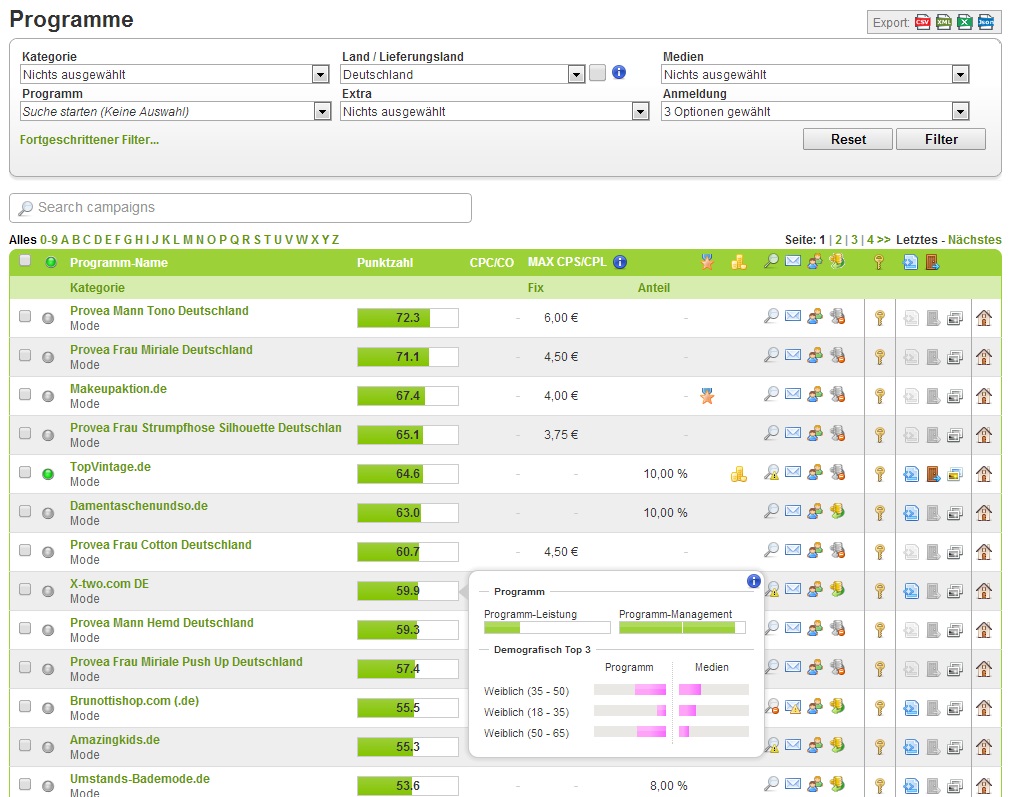This screenshot has width=1010, height=797.
Task: Open the Umstands-Bademode.de program link
Action: tap(140, 778)
